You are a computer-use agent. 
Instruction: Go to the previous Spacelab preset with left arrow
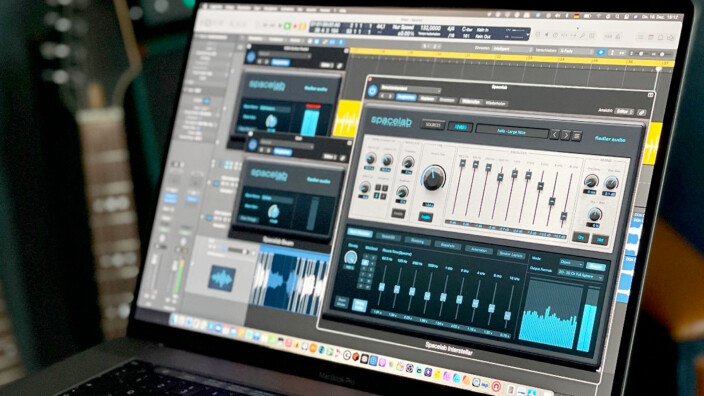tap(555, 134)
